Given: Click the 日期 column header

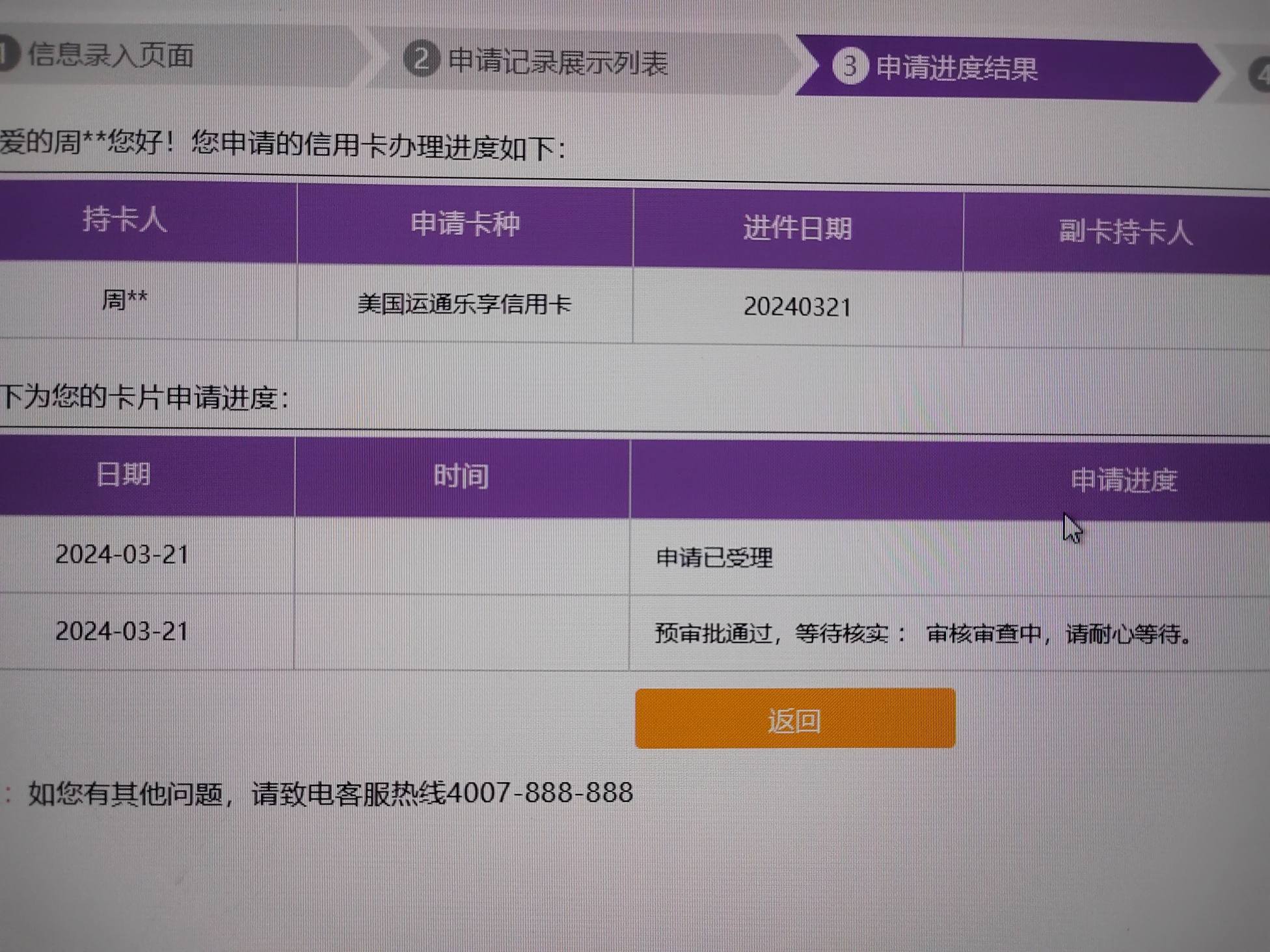Looking at the screenshot, I should pyautogui.click(x=124, y=474).
